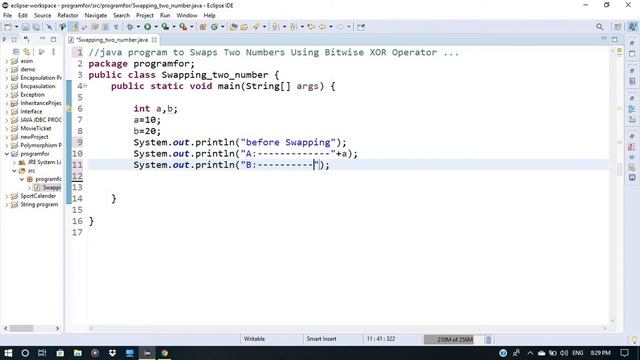Go back with the yellow Back arrow
This screenshot has width=640, height=360.
(322, 27)
